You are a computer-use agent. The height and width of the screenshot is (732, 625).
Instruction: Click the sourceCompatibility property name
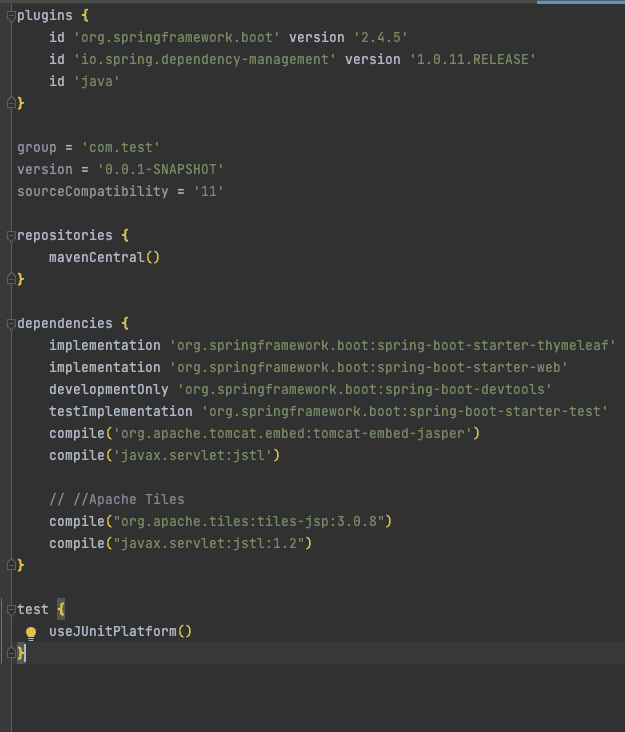point(93,191)
